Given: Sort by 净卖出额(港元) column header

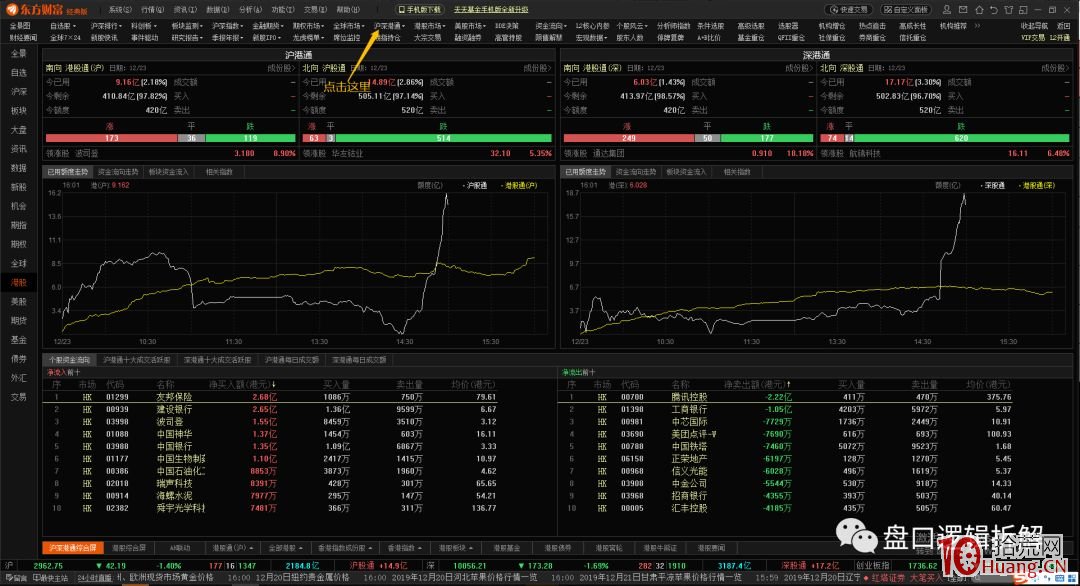Looking at the screenshot, I should coord(758,385).
